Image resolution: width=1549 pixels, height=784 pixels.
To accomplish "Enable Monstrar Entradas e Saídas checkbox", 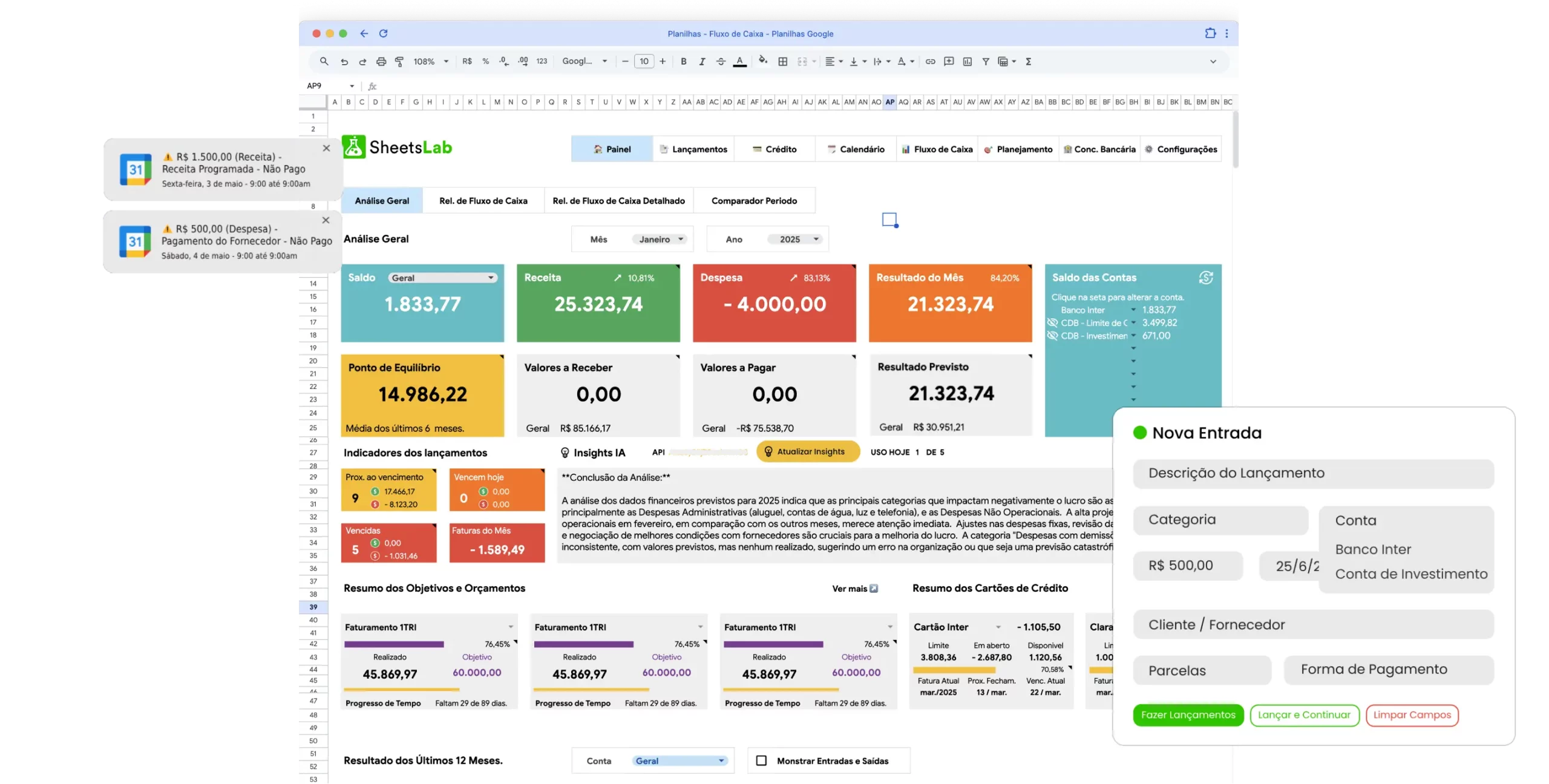I will [x=761, y=760].
